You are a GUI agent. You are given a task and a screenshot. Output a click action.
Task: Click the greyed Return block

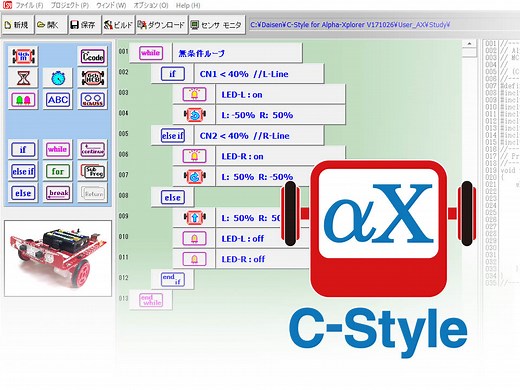pos(92,193)
